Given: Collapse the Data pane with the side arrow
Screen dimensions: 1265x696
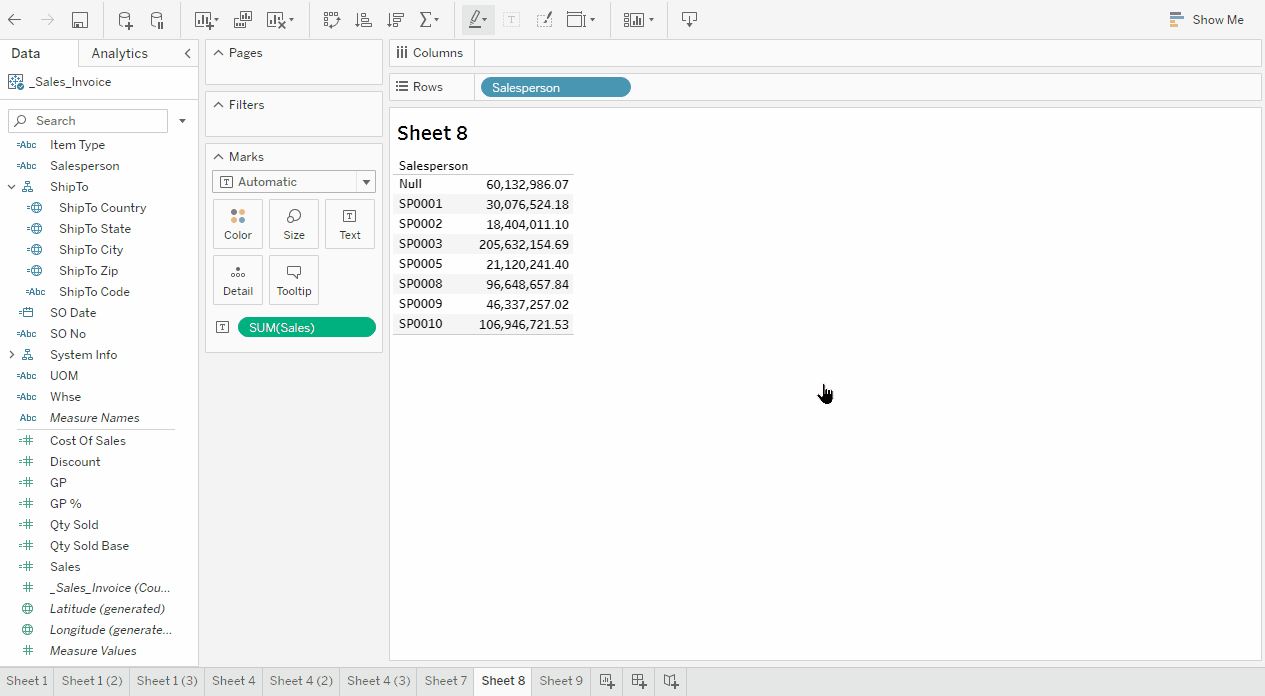Looking at the screenshot, I should [187, 54].
